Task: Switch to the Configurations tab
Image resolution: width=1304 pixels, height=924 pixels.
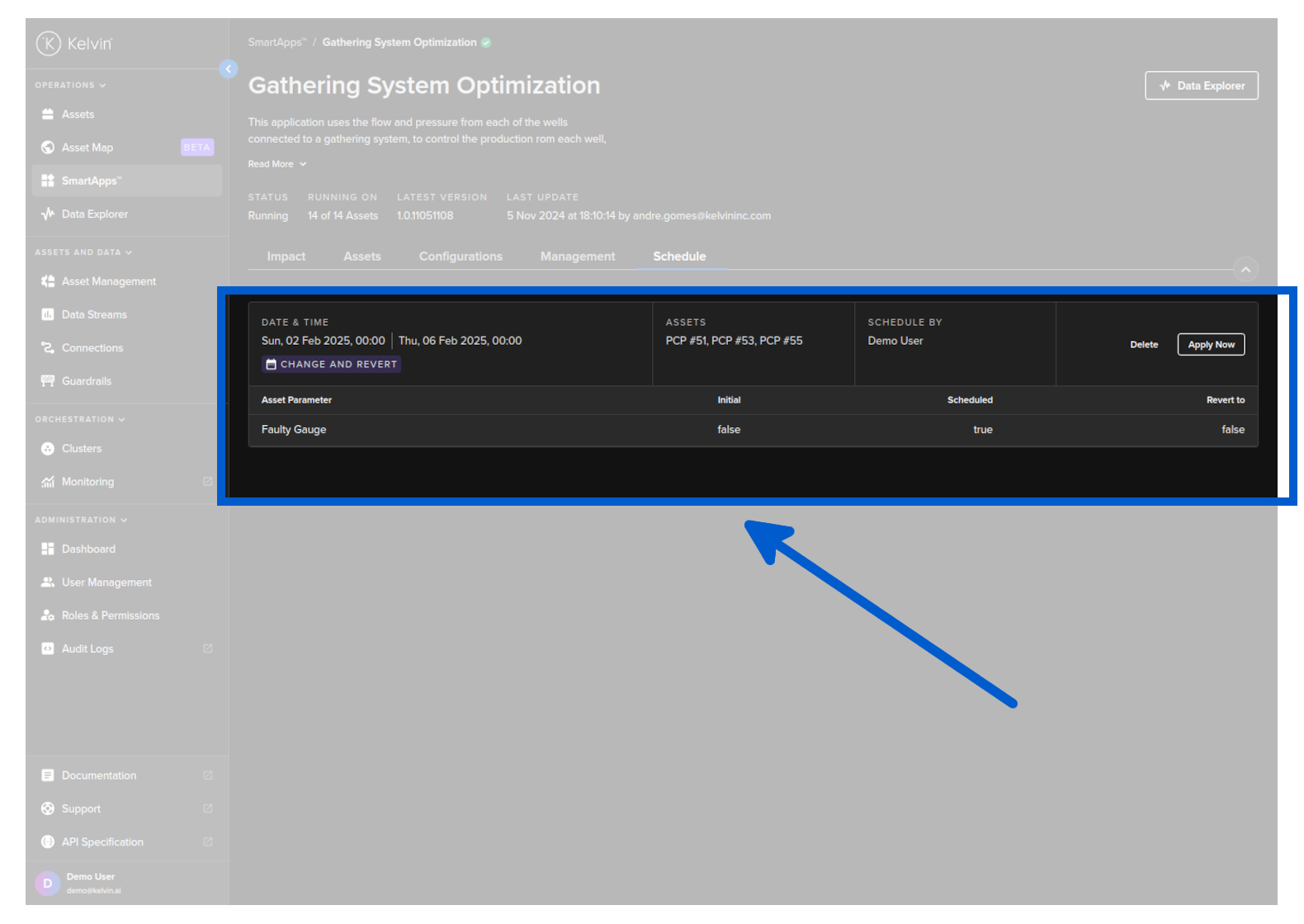Action: (461, 257)
